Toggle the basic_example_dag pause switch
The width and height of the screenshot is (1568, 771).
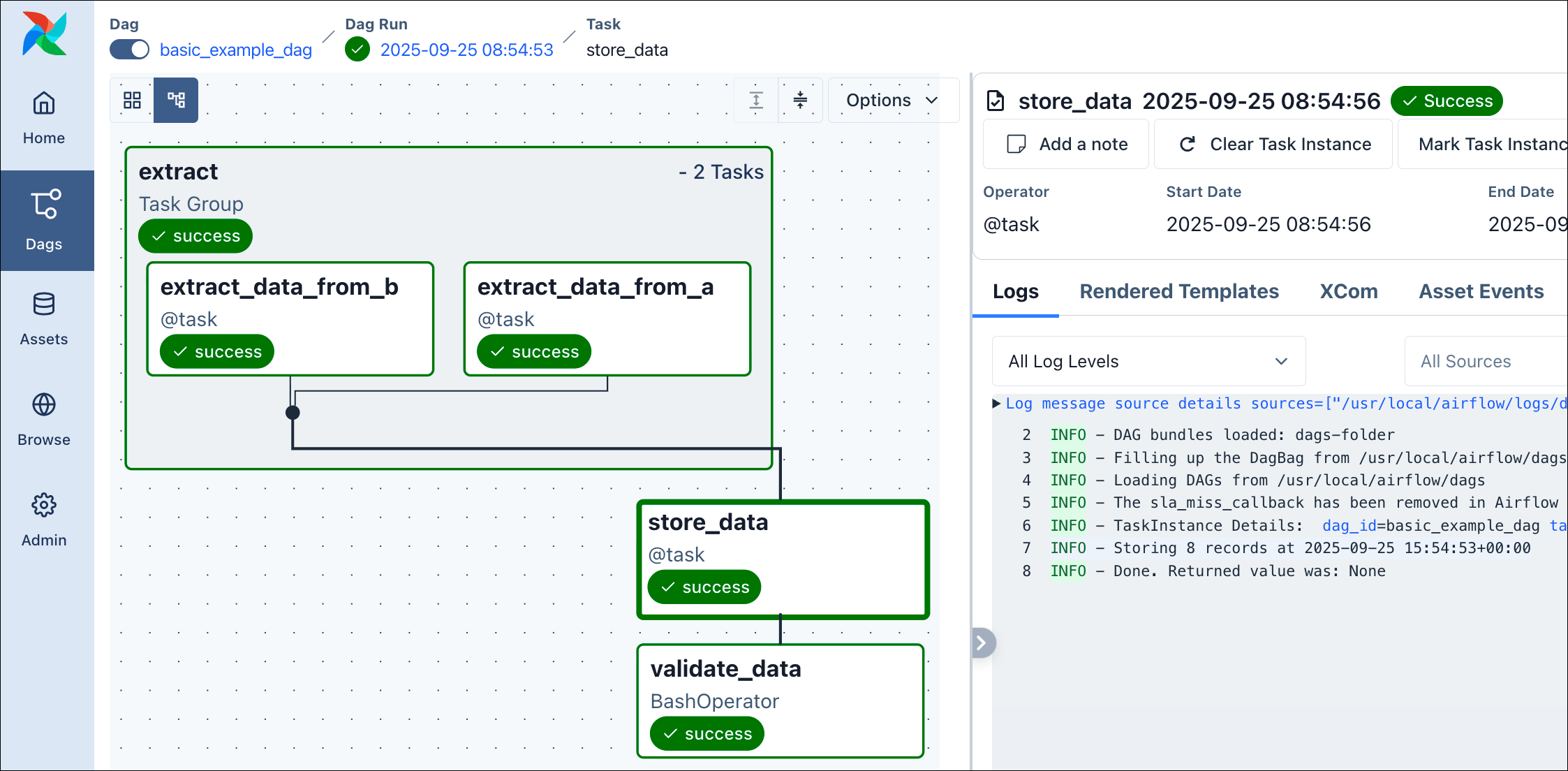pyautogui.click(x=129, y=49)
